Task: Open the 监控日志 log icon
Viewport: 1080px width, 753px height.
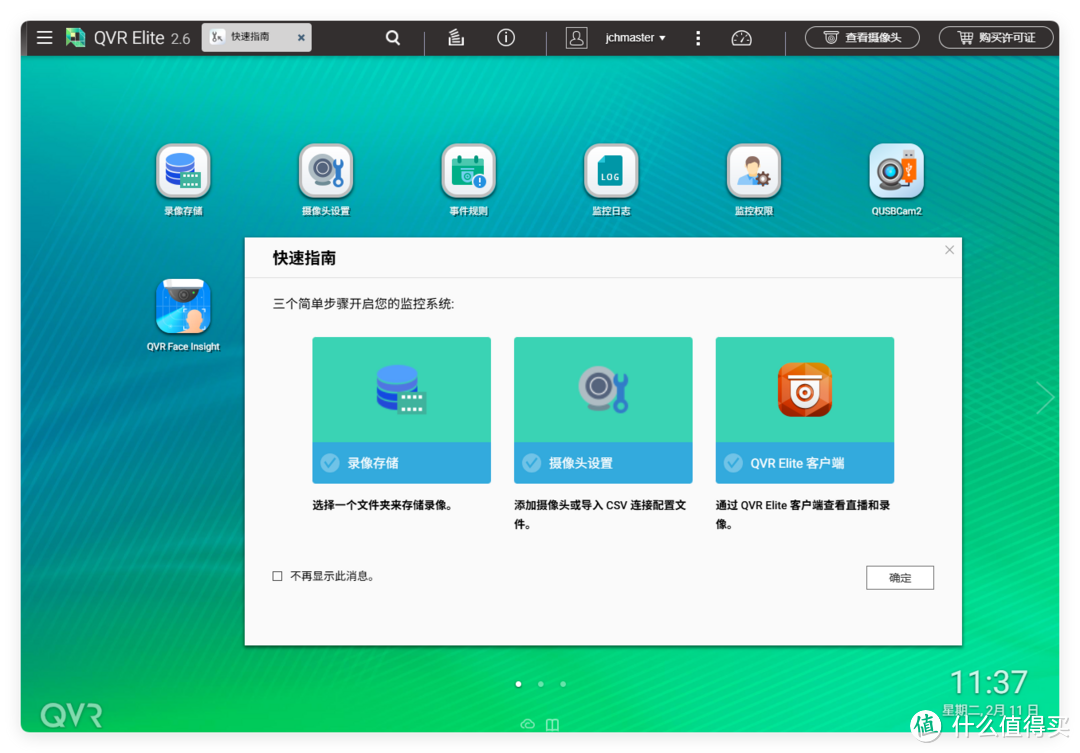Action: coord(611,172)
